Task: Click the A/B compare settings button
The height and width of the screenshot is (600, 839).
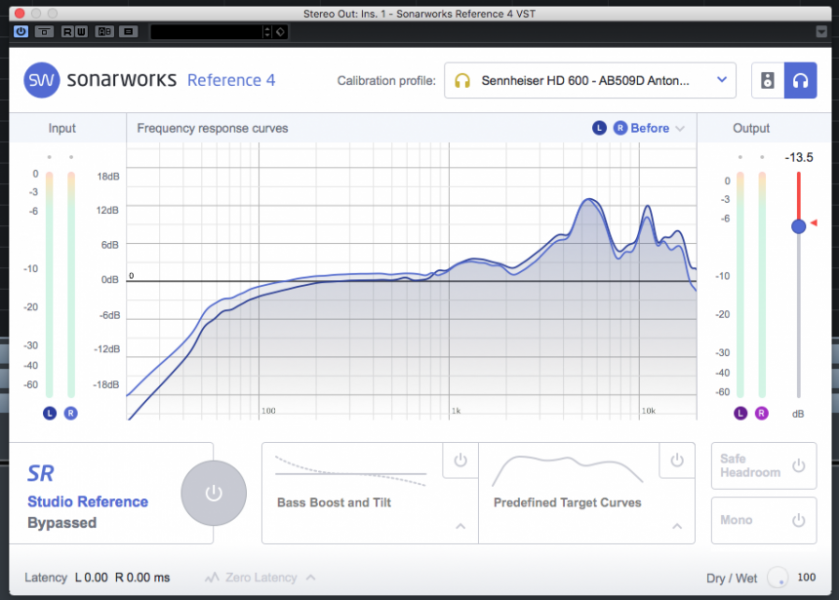Action: 104,32
